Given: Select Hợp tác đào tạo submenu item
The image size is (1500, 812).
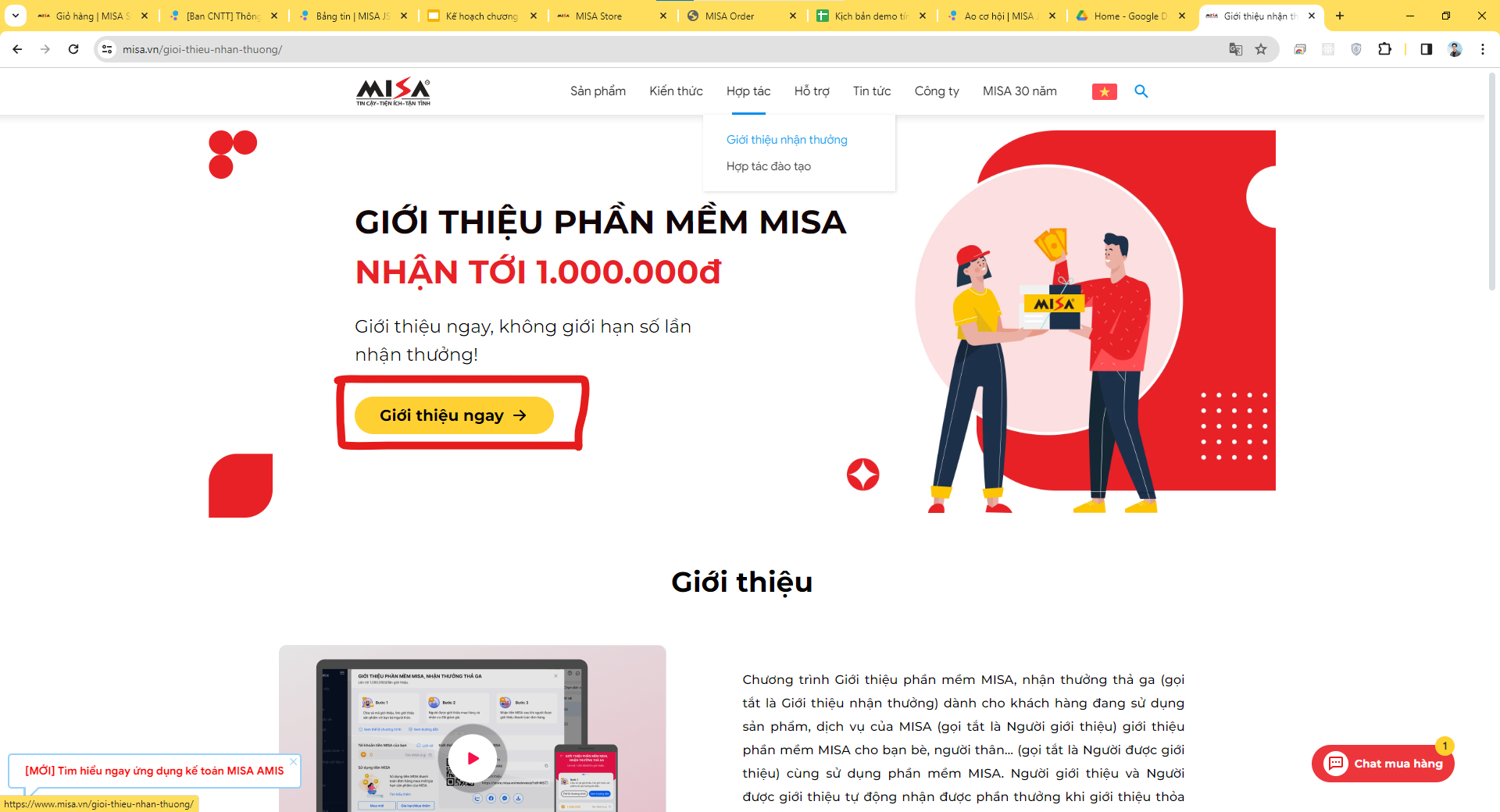Looking at the screenshot, I should (769, 166).
